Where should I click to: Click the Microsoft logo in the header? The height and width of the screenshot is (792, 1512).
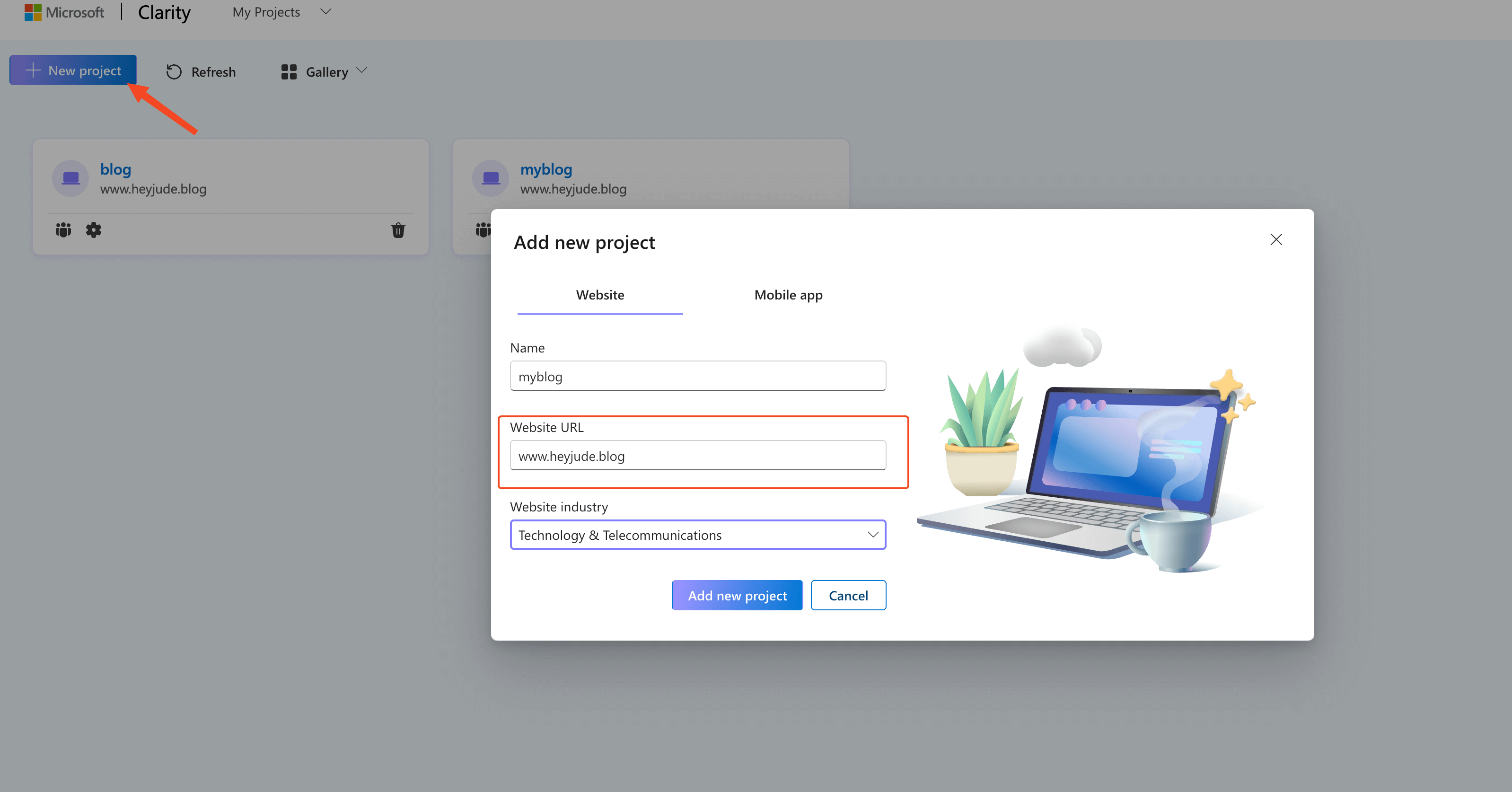(64, 12)
